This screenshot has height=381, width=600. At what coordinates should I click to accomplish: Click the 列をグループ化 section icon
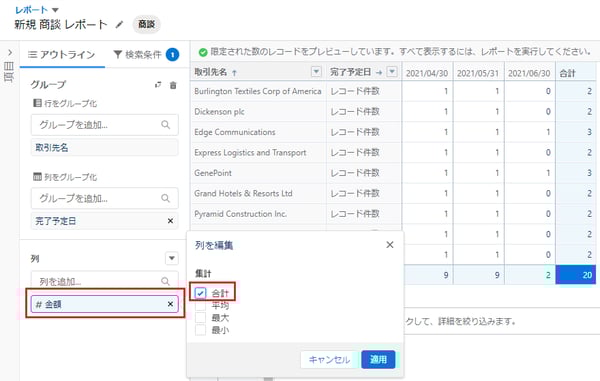(37, 176)
